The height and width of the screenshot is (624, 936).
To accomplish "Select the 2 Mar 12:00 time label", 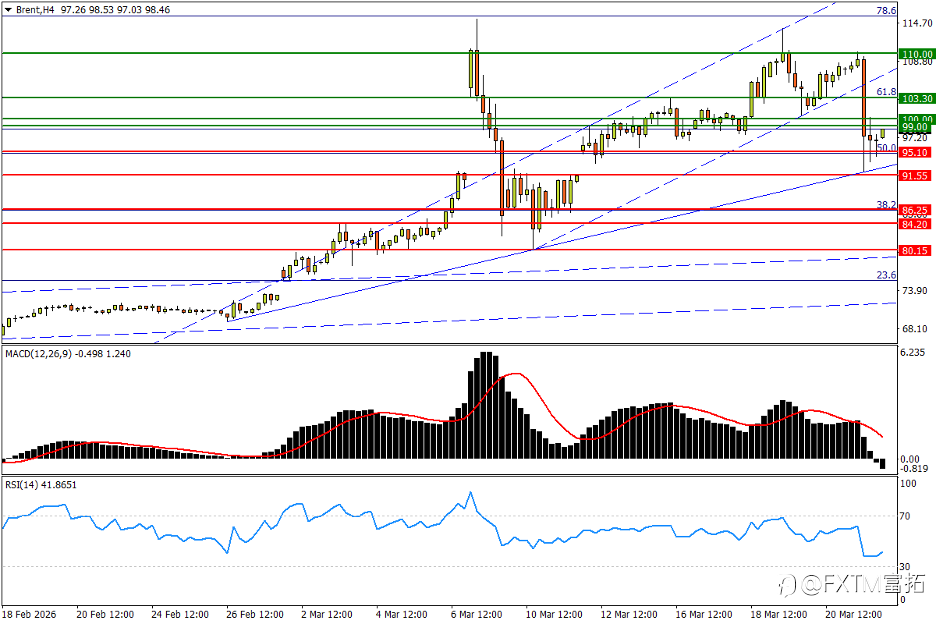I will 327,614.
